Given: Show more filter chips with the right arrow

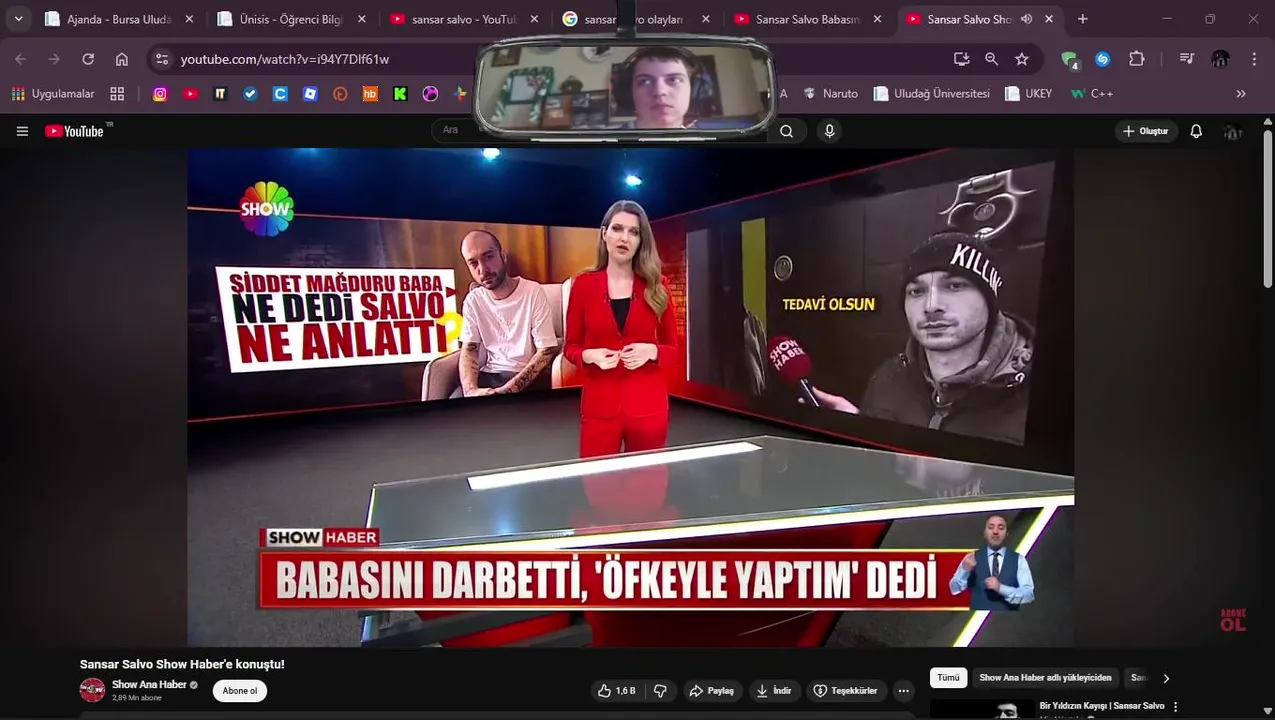Looking at the screenshot, I should click(1166, 678).
